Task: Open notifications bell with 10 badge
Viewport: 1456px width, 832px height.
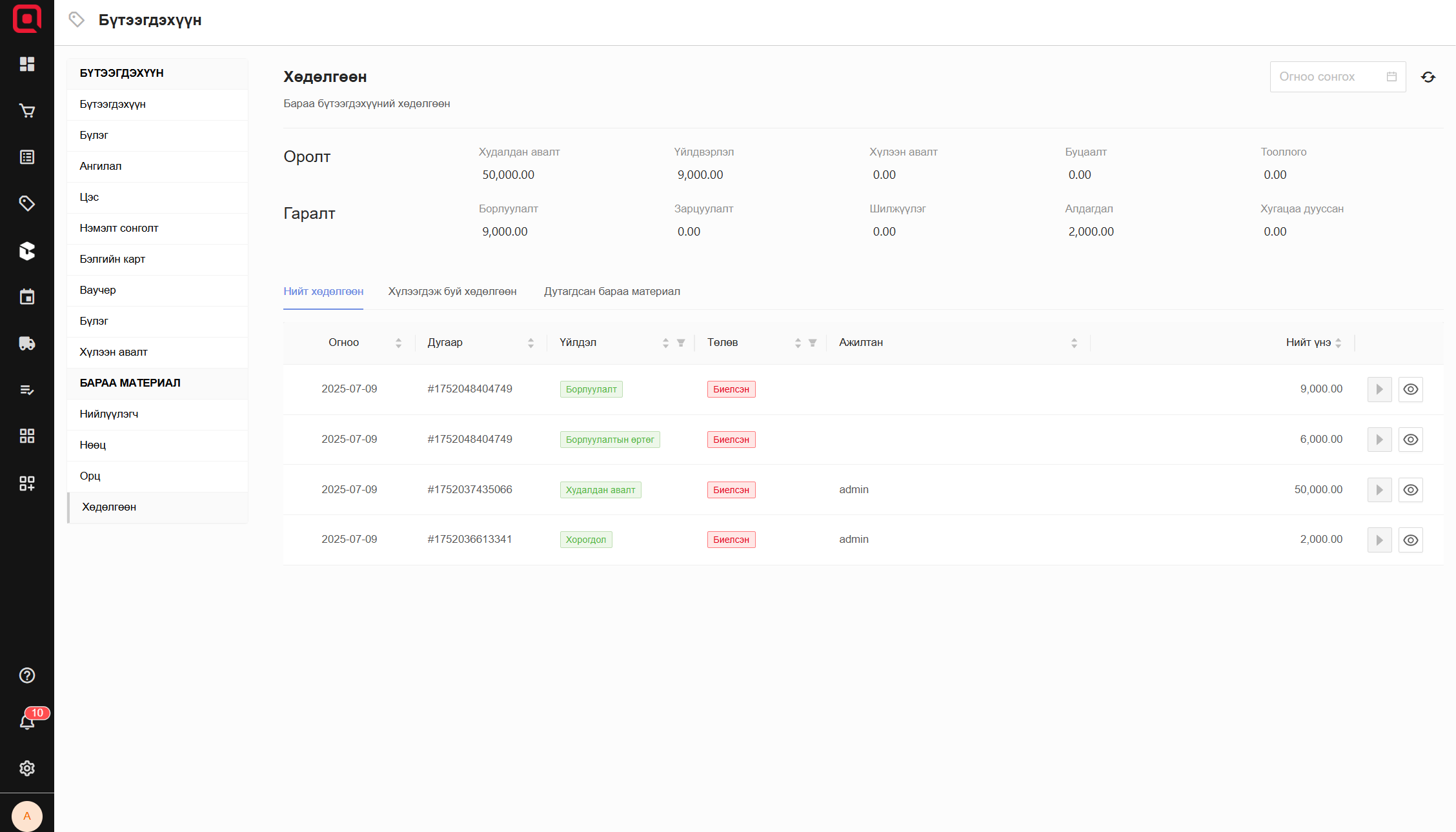Action: [26, 722]
